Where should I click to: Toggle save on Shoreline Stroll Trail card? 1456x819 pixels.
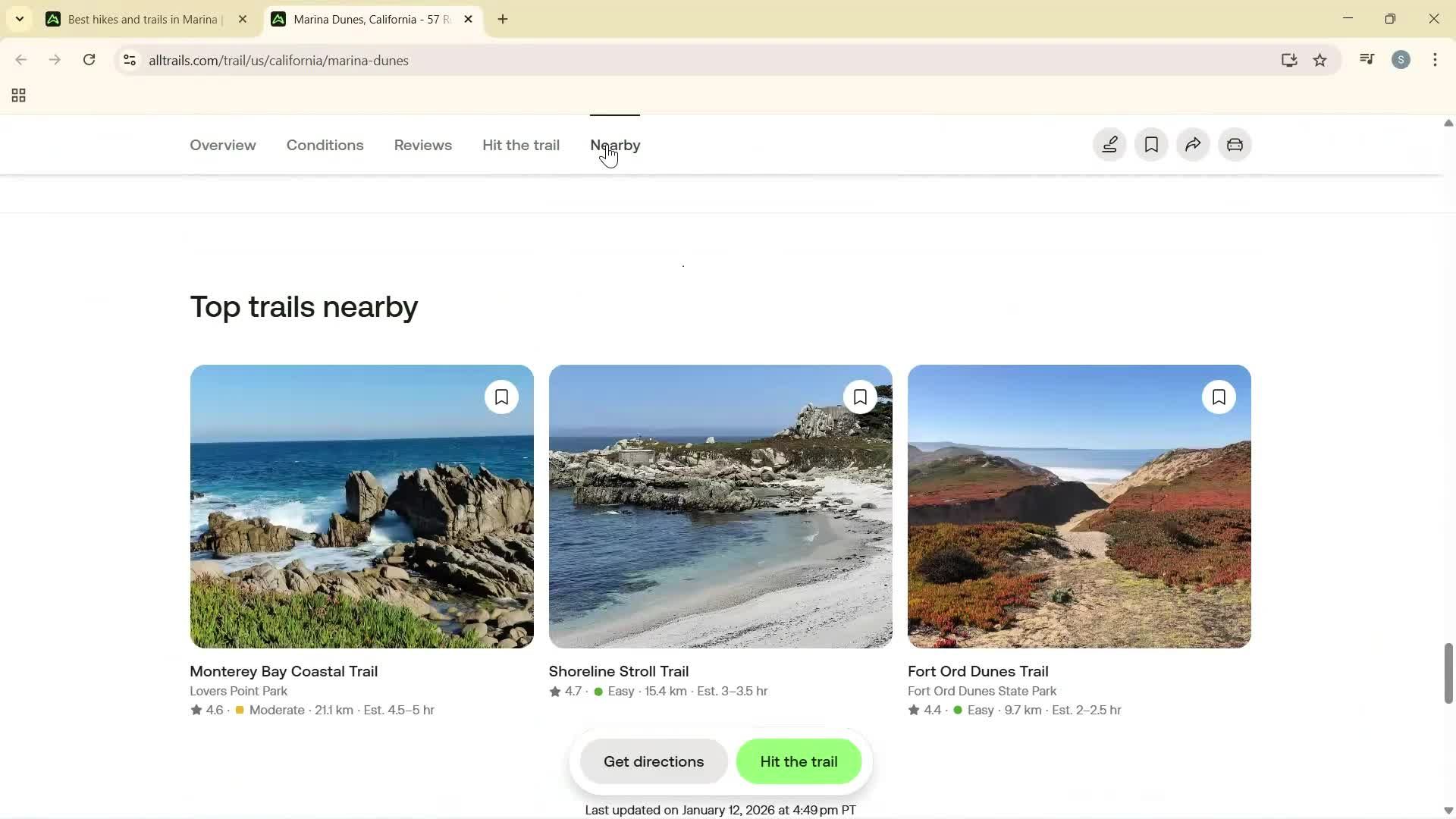pos(860,397)
